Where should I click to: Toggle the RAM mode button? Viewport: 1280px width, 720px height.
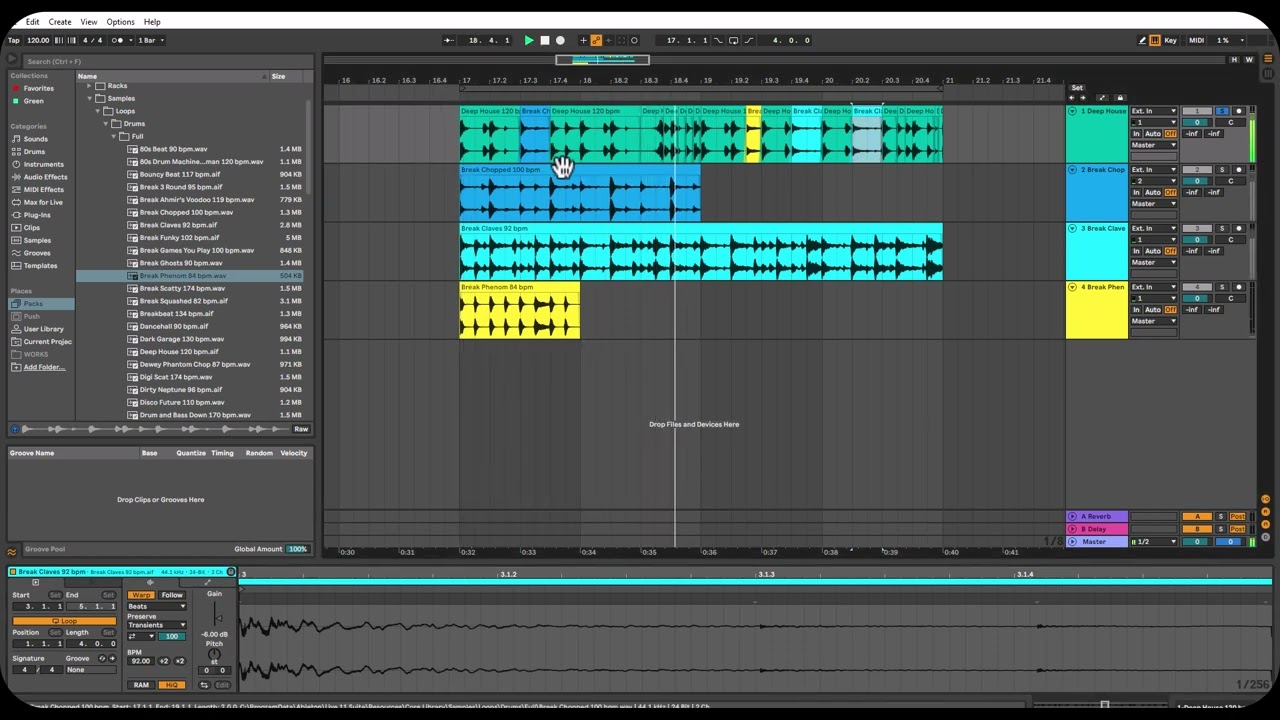(141, 685)
